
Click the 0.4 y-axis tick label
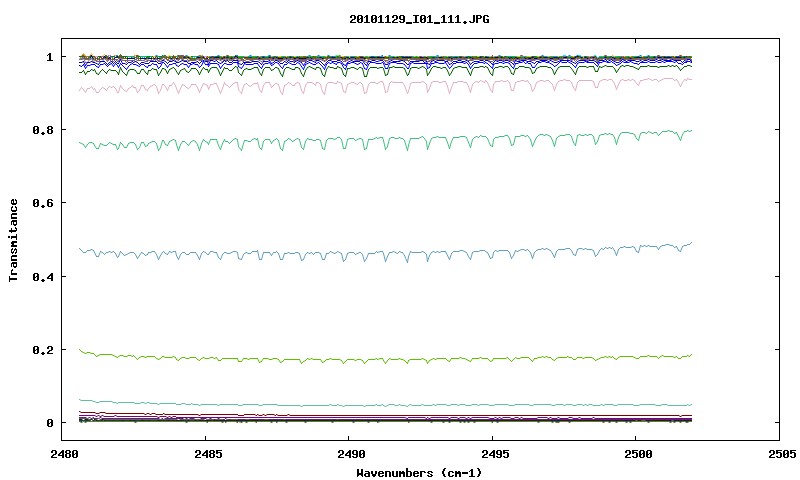43,276
